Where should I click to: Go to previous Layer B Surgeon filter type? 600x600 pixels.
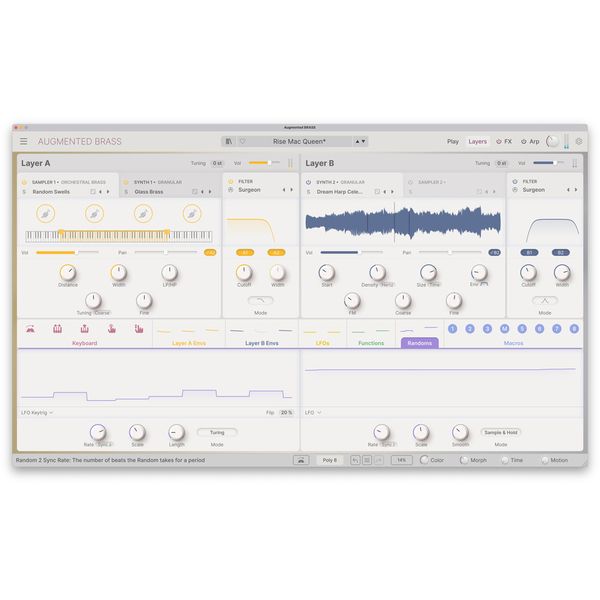coord(568,190)
